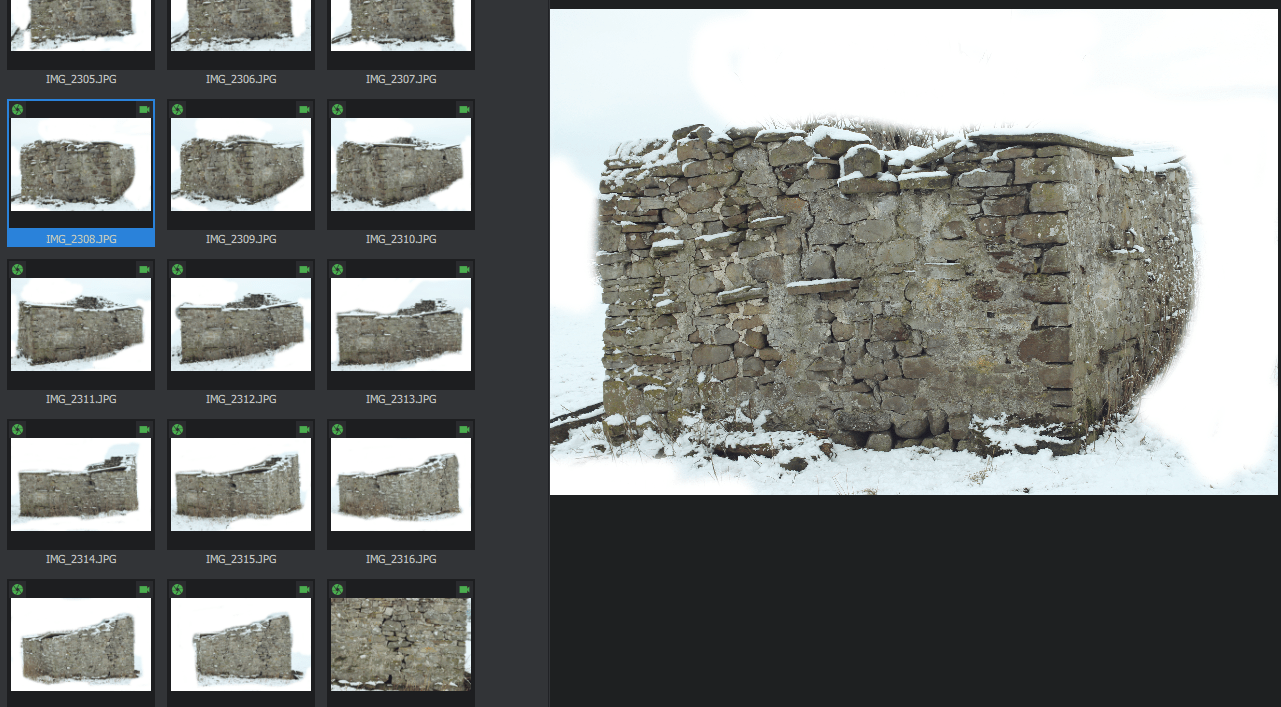Click the camera icon on IMG_2305
This screenshot has width=1281, height=707.
tap(144, 5)
